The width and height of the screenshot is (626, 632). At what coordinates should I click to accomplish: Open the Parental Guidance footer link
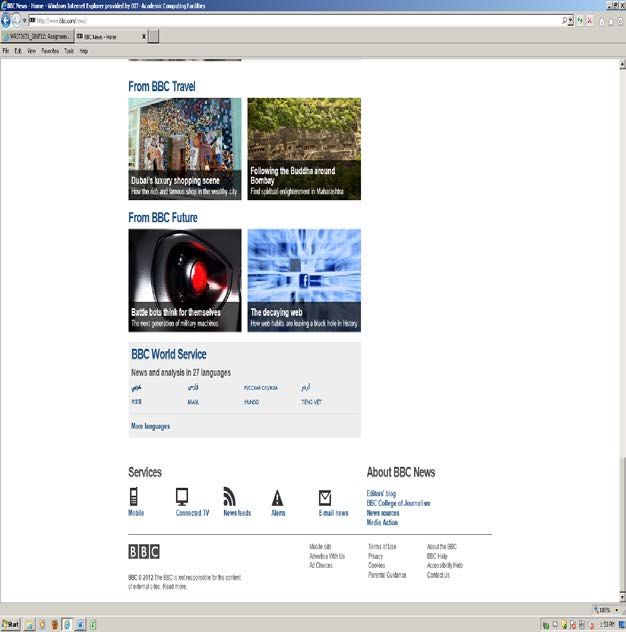click(387, 575)
